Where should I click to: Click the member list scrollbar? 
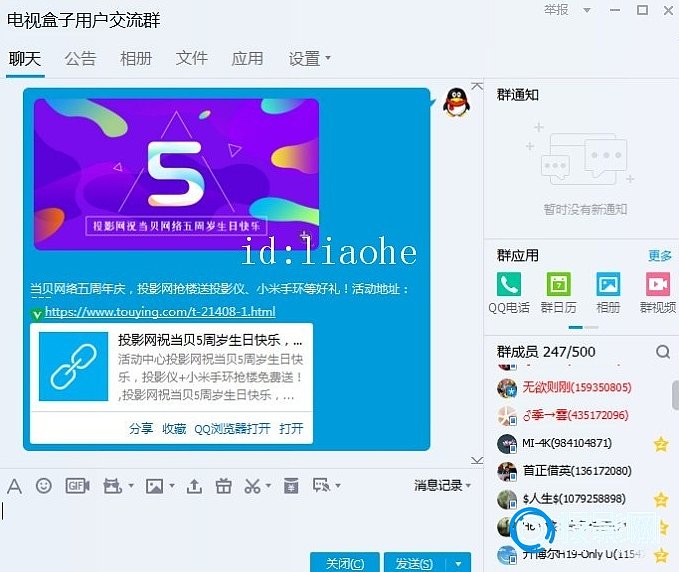(x=675, y=394)
